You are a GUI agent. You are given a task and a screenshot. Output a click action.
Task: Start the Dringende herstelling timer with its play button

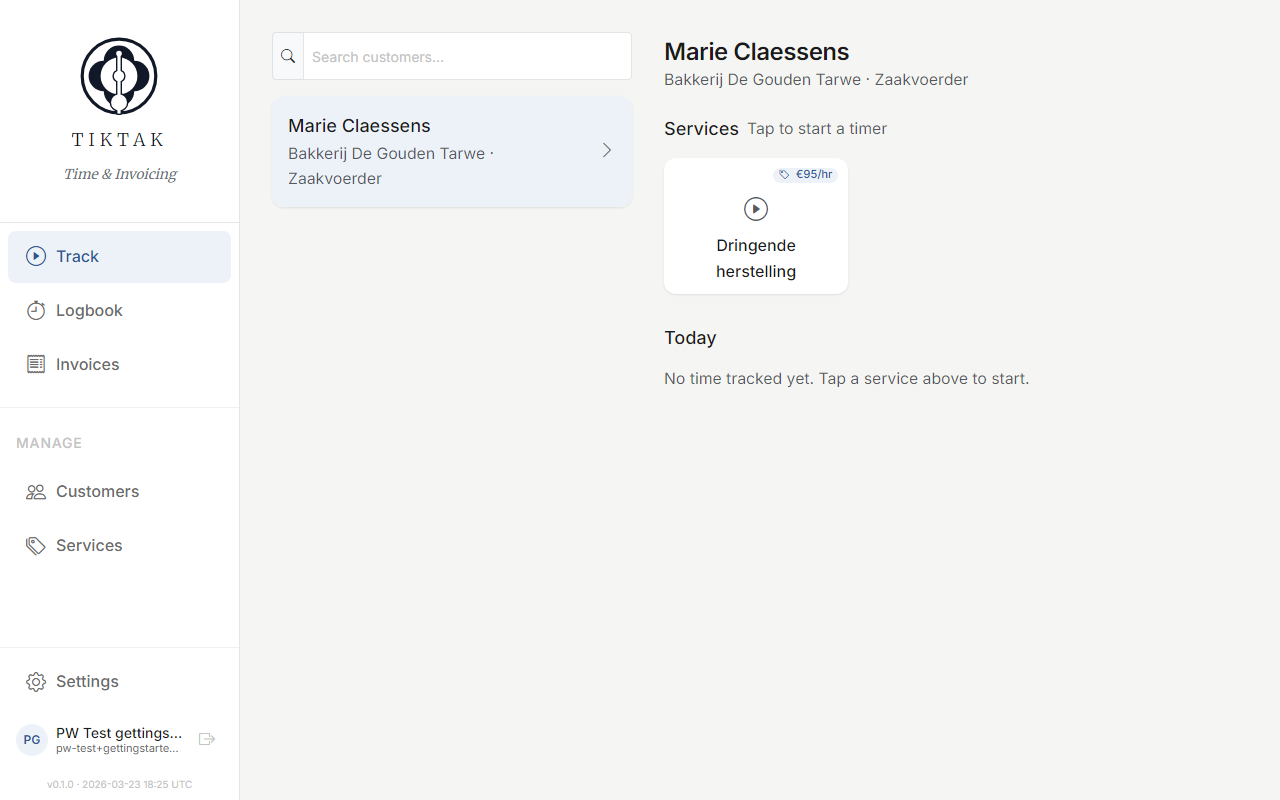click(x=755, y=209)
